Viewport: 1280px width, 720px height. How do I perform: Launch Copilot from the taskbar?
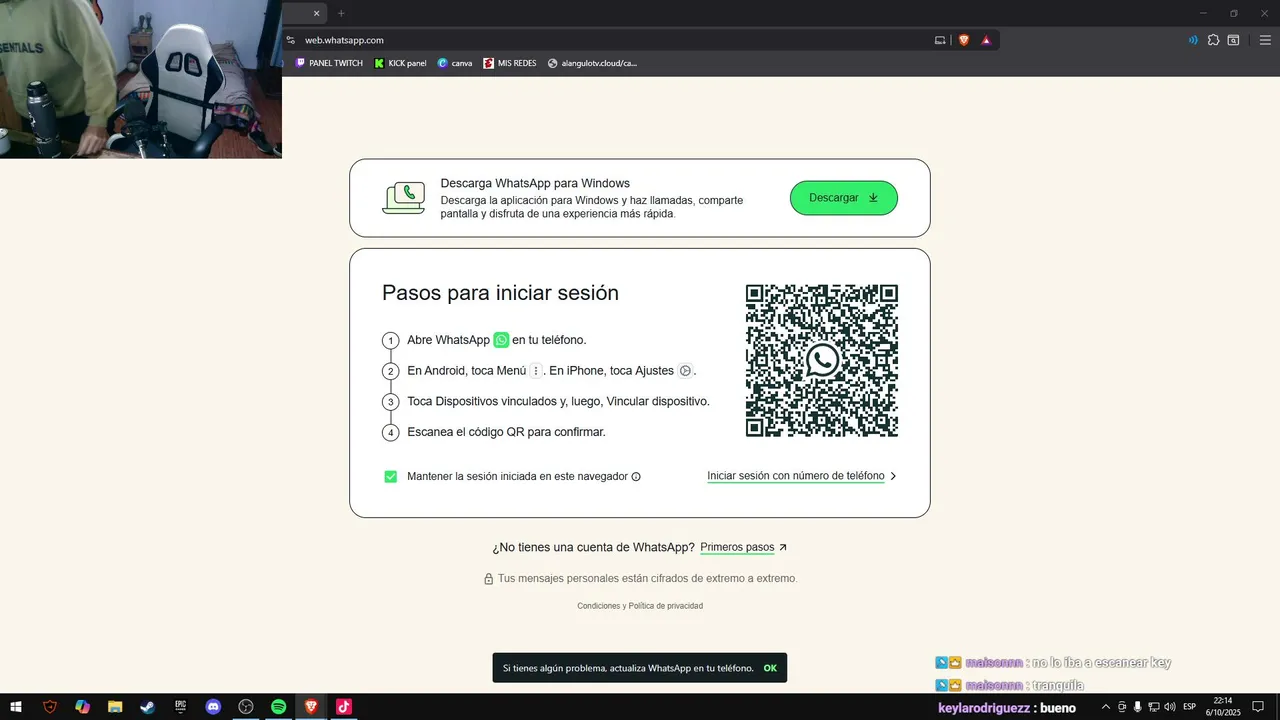coord(82,707)
